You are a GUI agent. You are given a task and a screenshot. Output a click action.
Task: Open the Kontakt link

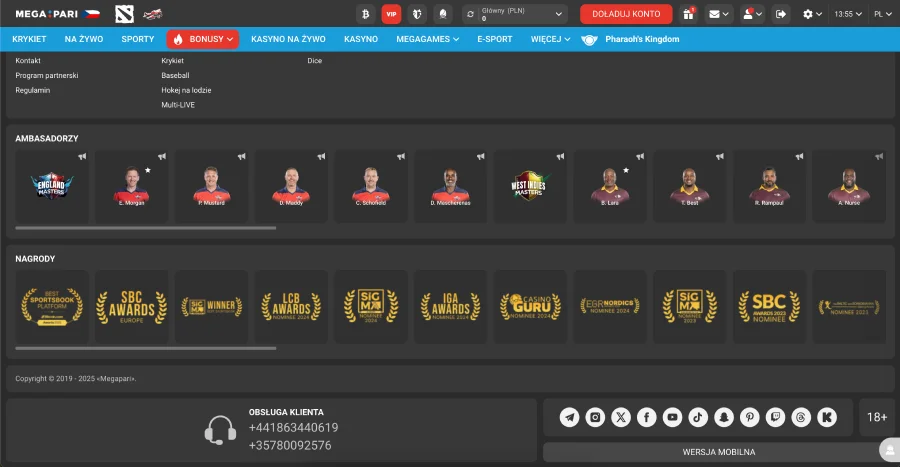tap(28, 60)
